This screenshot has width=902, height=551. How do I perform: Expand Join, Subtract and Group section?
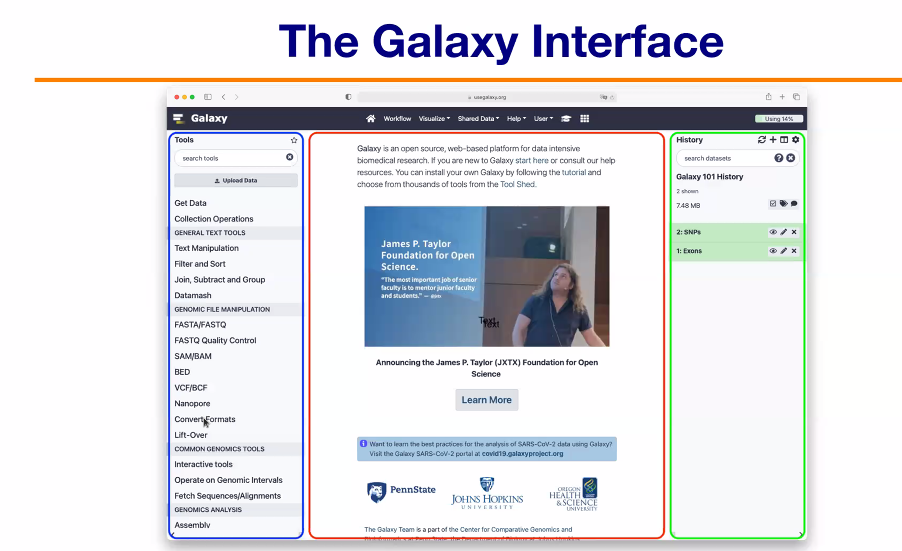point(220,280)
